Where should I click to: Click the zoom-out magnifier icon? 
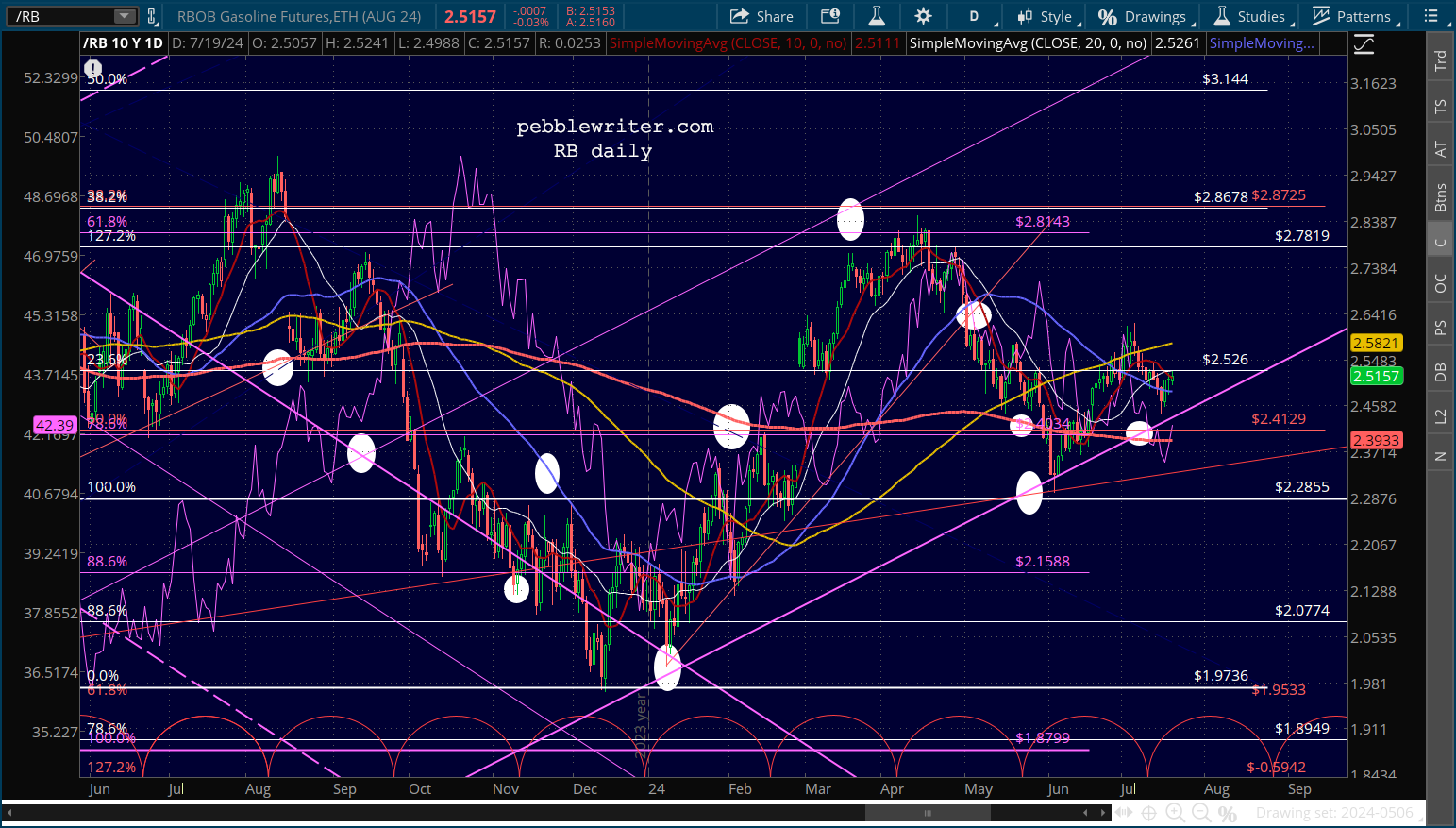pyautogui.click(x=1200, y=813)
